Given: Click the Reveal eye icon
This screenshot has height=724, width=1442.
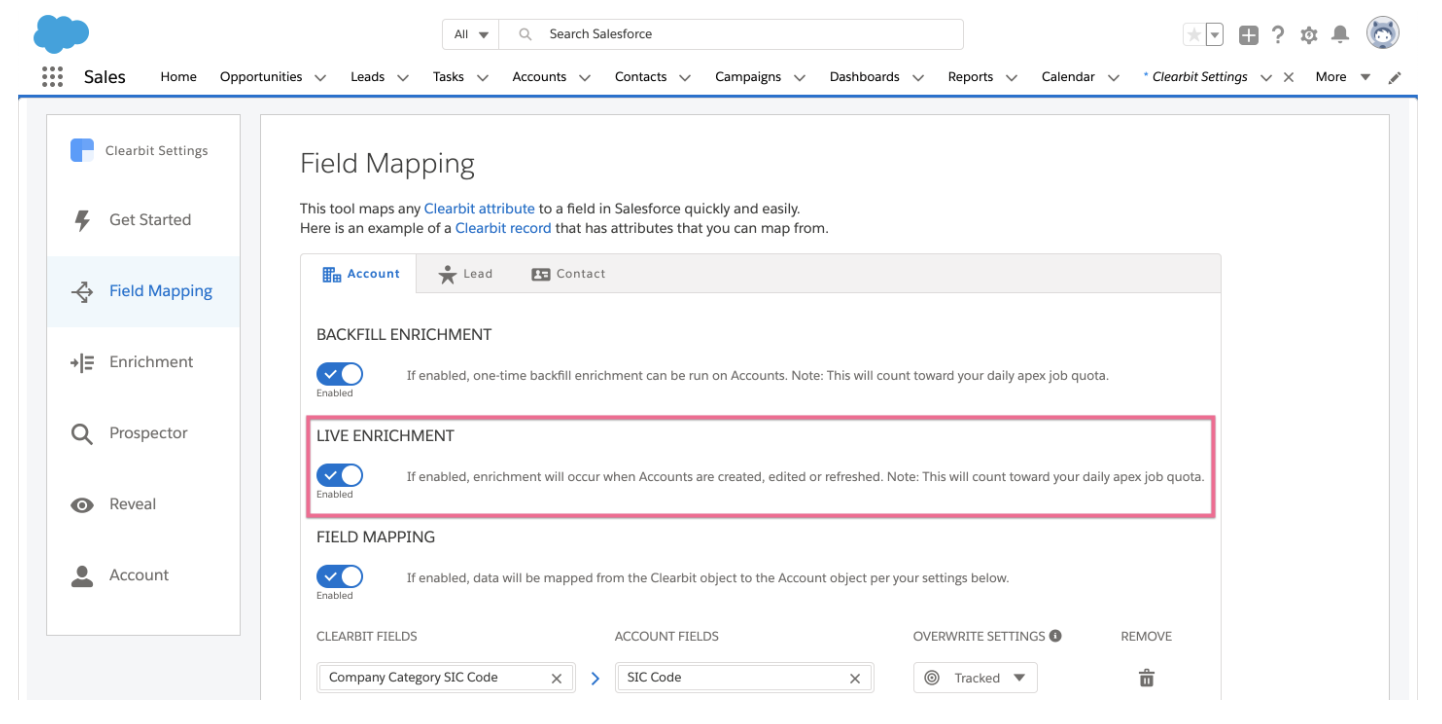Looking at the screenshot, I should (82, 505).
